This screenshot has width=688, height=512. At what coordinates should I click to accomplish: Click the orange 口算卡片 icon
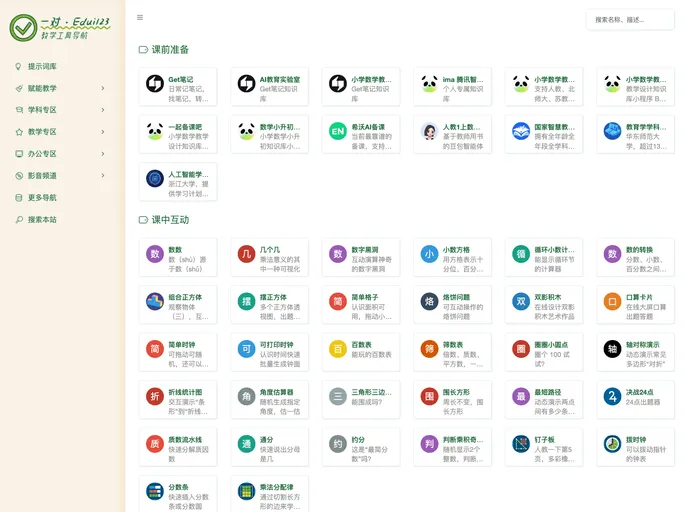[x=613, y=301]
